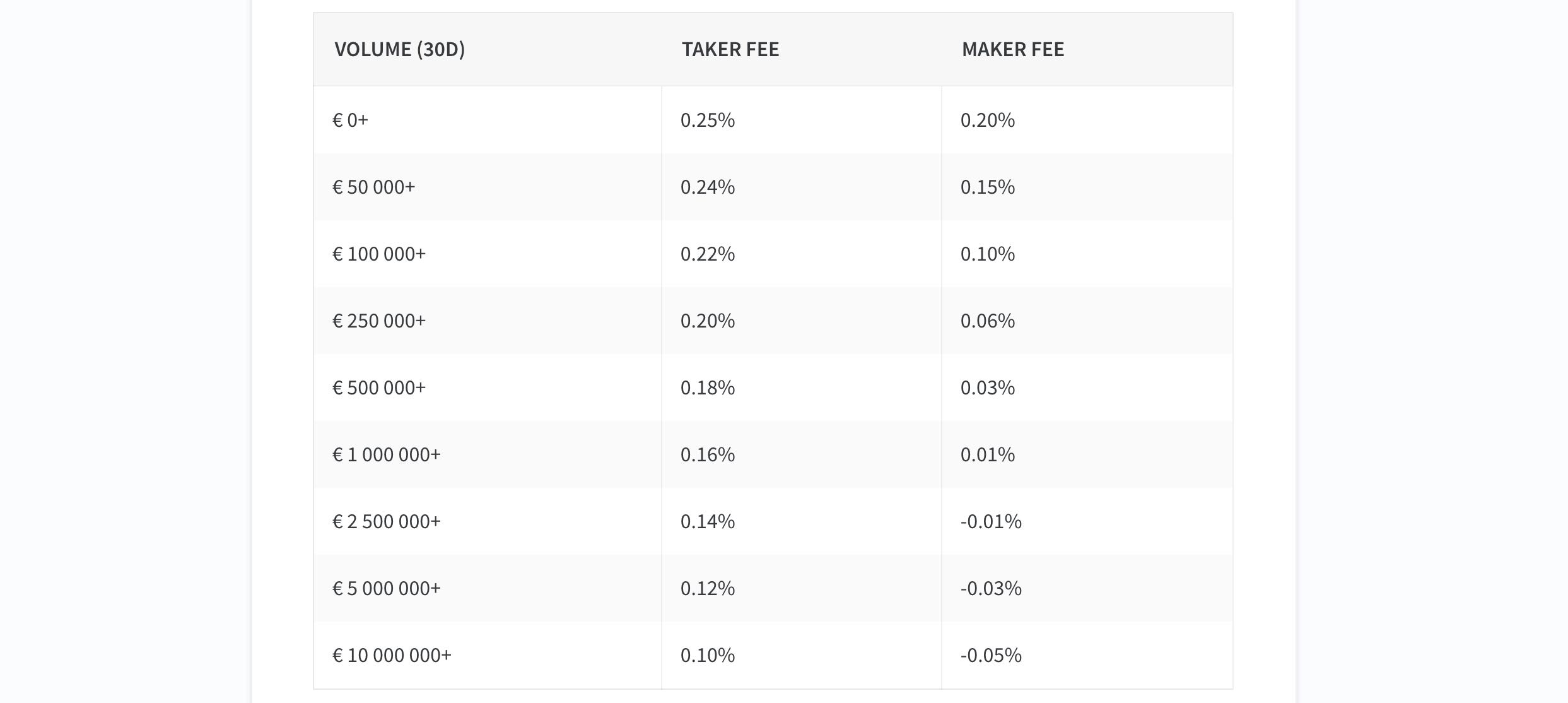Click the MAKER FEE column header

point(1013,49)
